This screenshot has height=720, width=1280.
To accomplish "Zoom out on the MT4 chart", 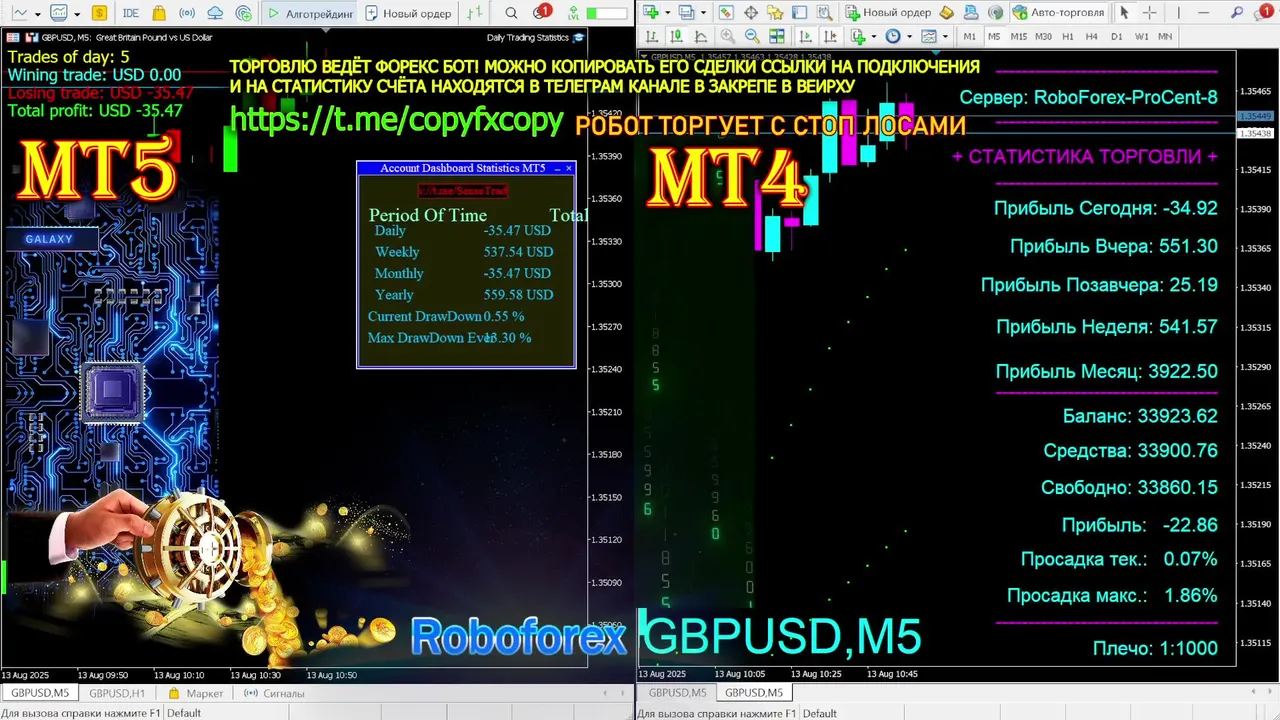I will 752,36.
